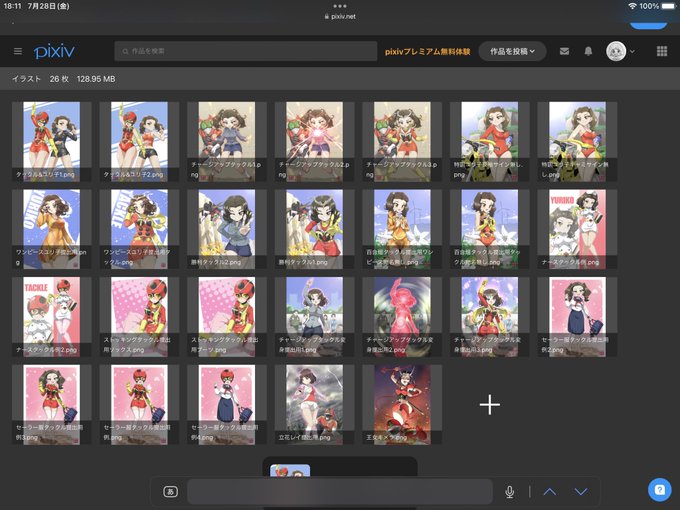Expand the account dropdown arrow beside avatar
Image resolution: width=680 pixels, height=510 pixels.
(x=632, y=51)
